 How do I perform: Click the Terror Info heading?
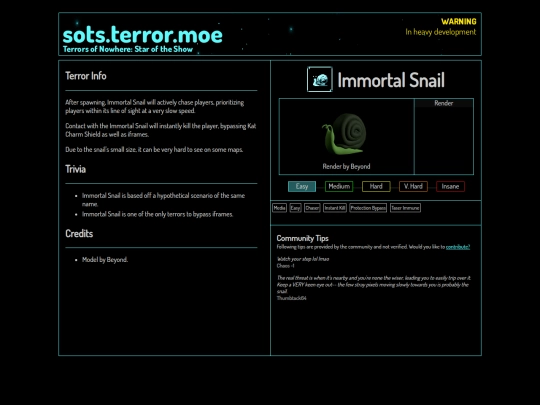86,76
